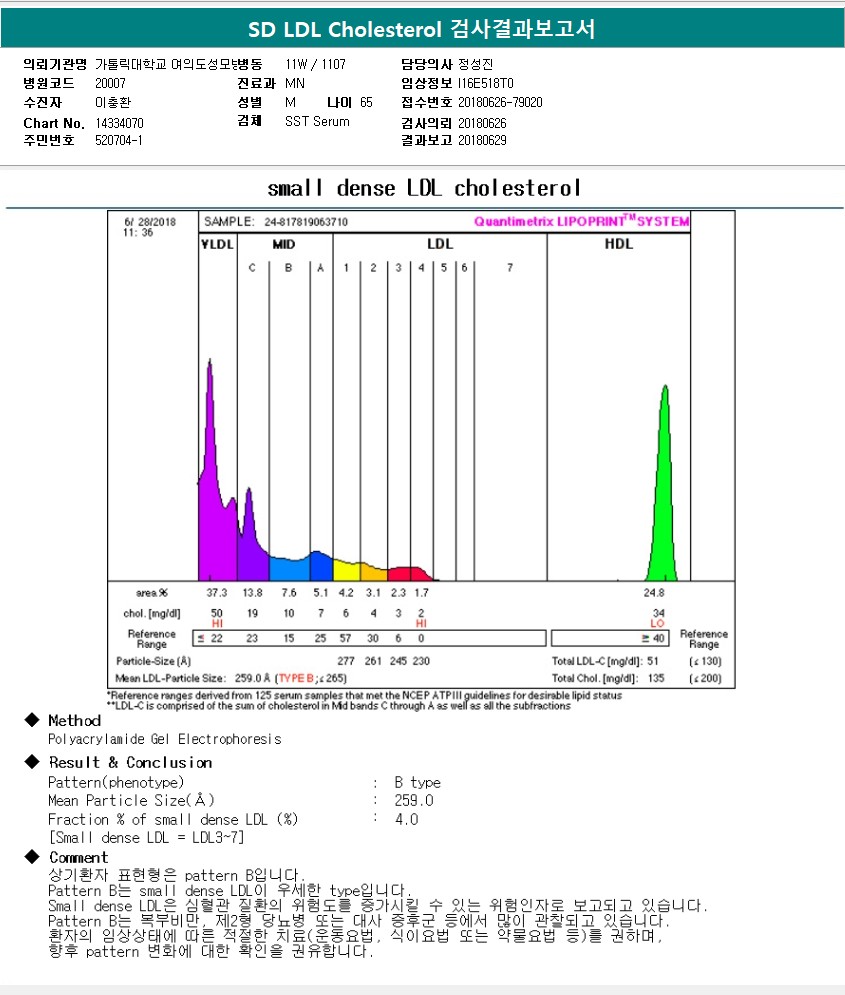Click sample ID 24-817819063710
Screen dimensions: 845x995
click(306, 222)
